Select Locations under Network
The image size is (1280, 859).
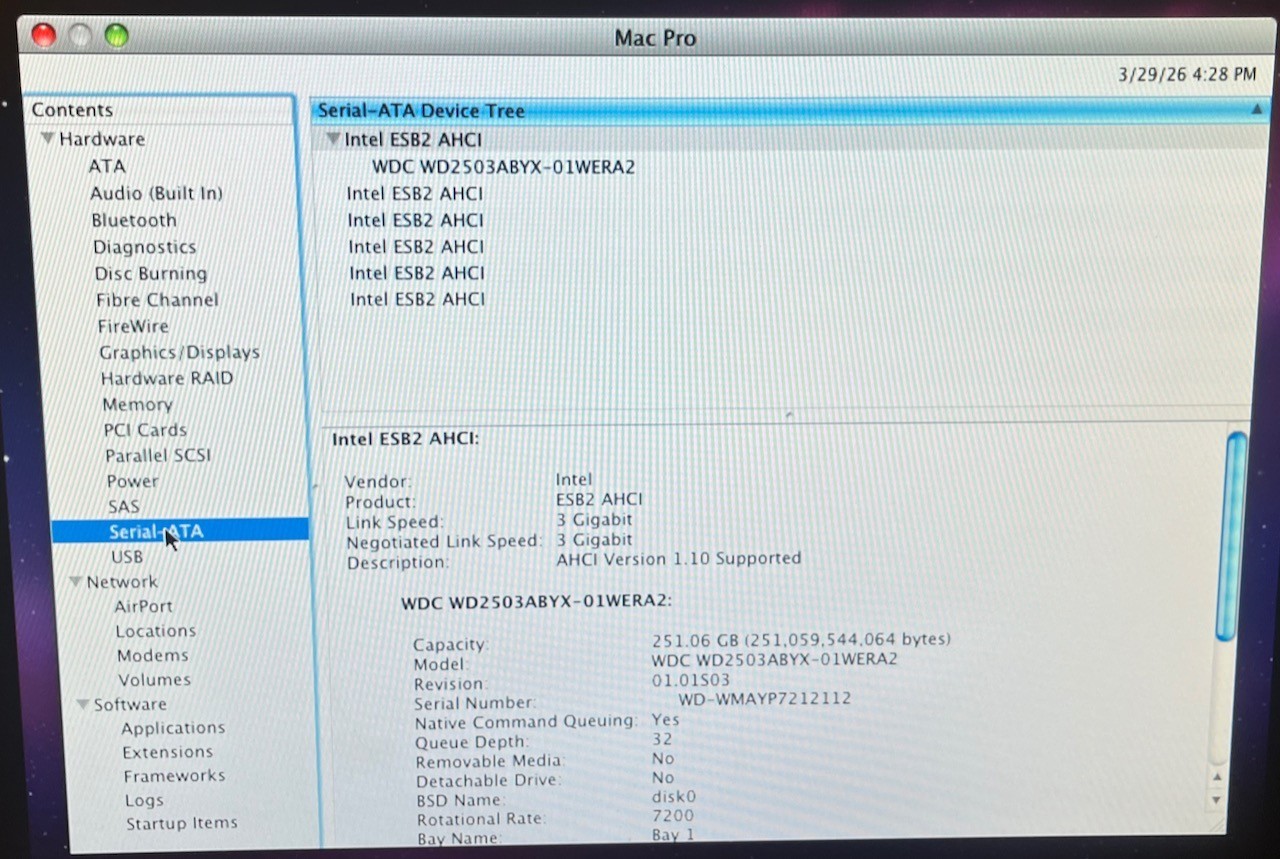pos(155,631)
